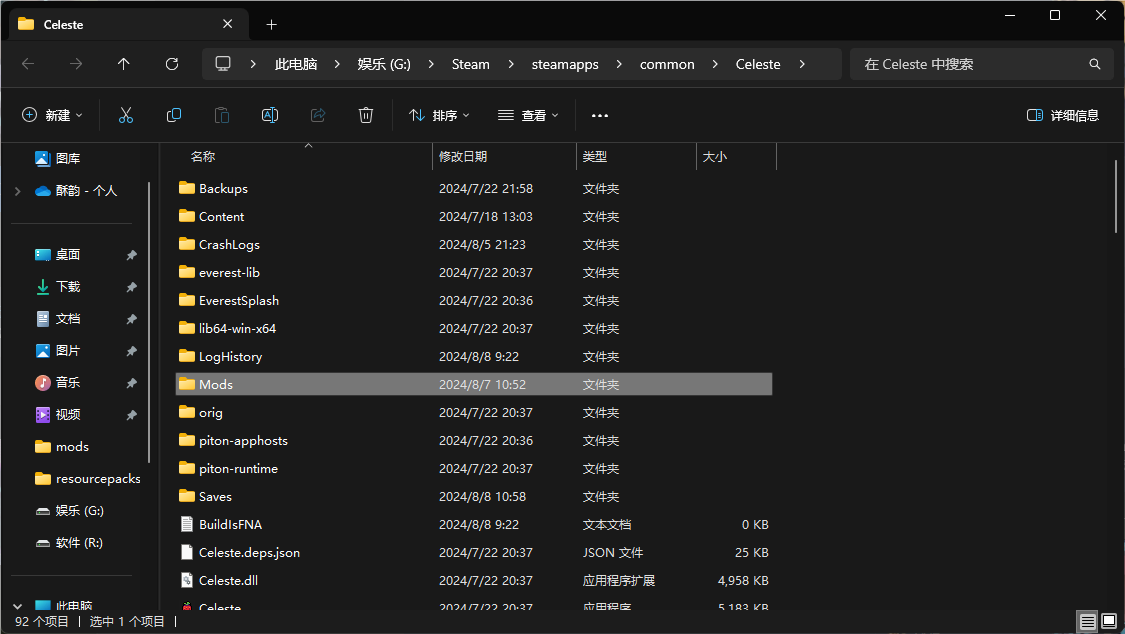Click the Delete trash can icon
The image size is (1125, 634).
(x=366, y=115)
